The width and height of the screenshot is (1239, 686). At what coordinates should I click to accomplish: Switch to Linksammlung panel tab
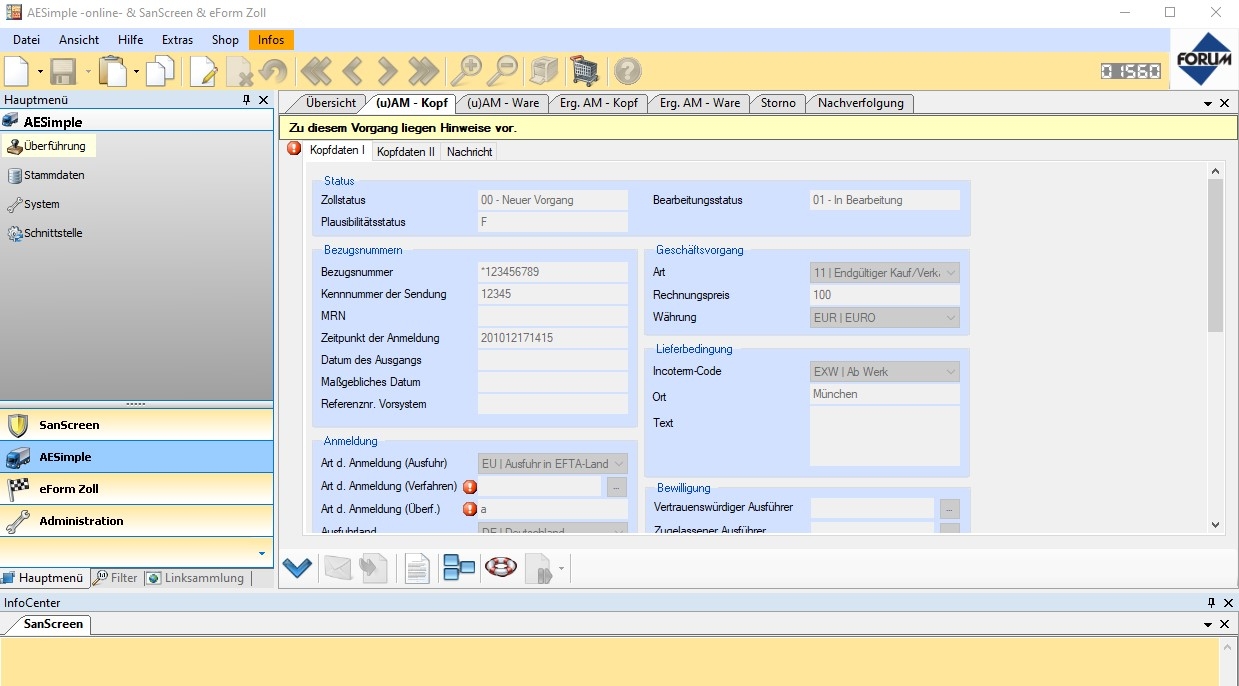click(196, 578)
